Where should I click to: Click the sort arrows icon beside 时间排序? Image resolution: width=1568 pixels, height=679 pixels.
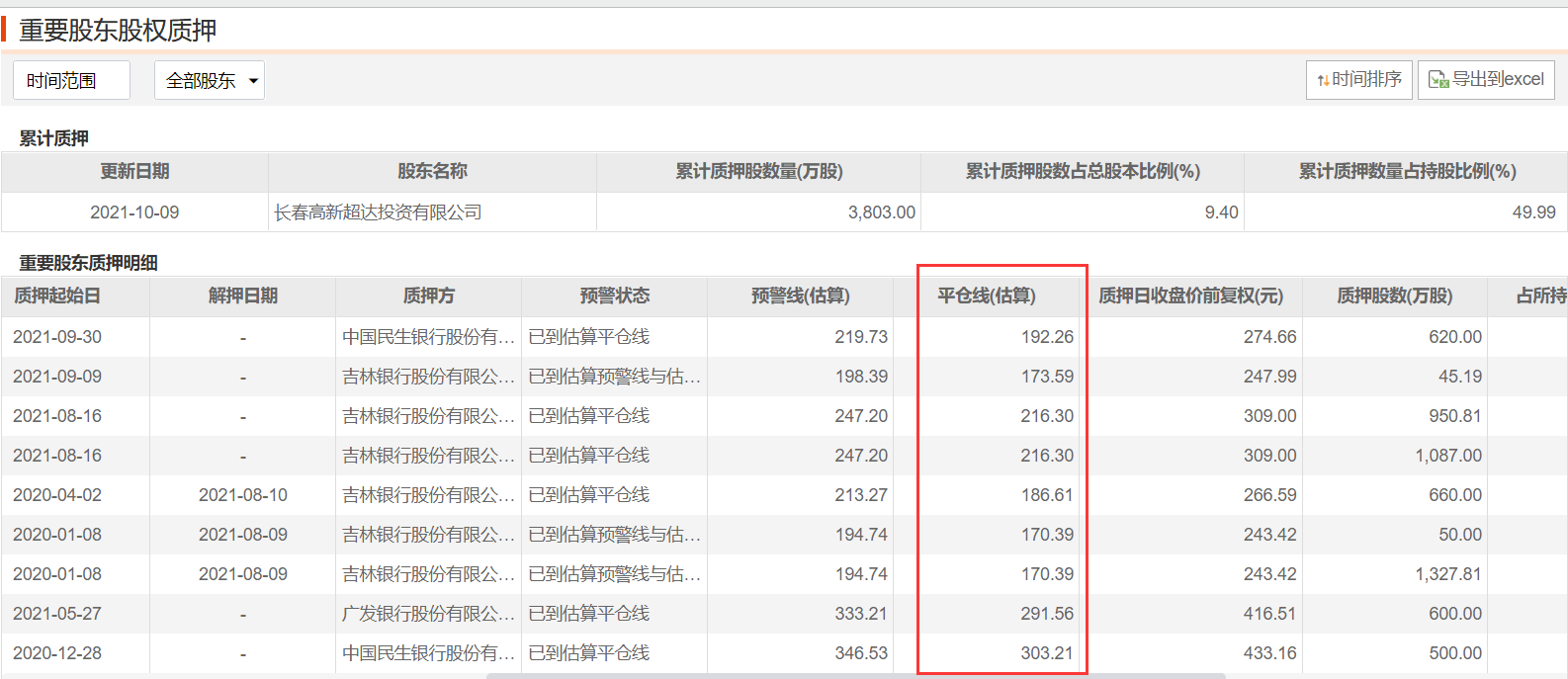click(x=1323, y=80)
